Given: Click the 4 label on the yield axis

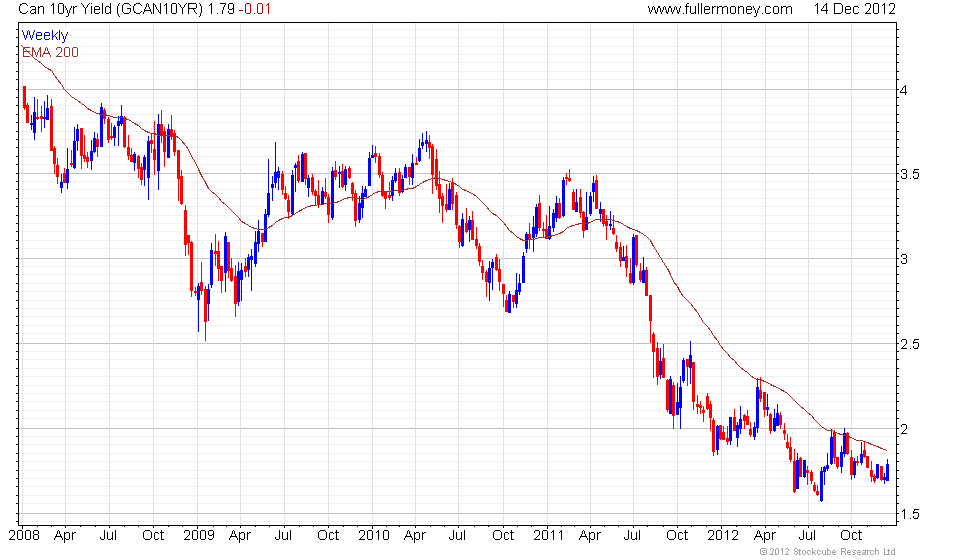Looking at the screenshot, I should click(904, 90).
